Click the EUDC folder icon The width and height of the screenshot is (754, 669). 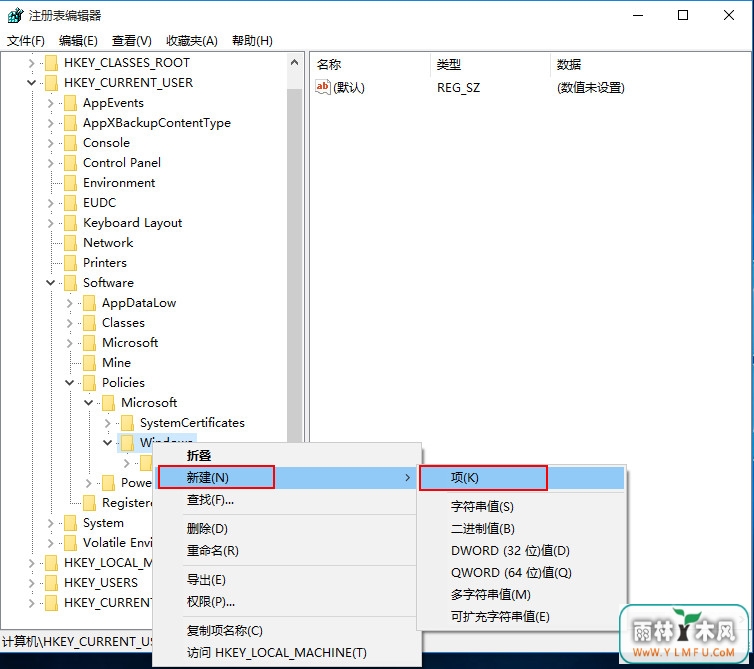70,203
